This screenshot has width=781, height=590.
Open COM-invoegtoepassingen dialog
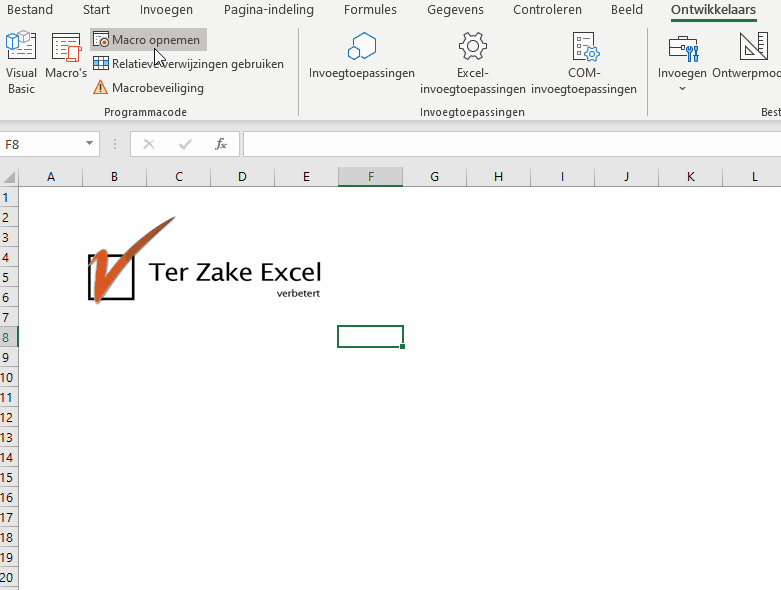tap(584, 63)
